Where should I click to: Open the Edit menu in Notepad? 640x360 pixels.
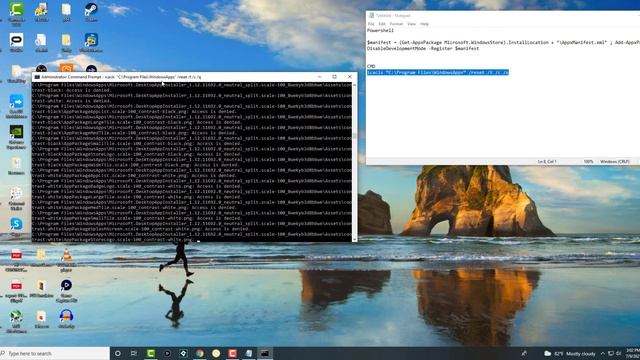[382, 24]
